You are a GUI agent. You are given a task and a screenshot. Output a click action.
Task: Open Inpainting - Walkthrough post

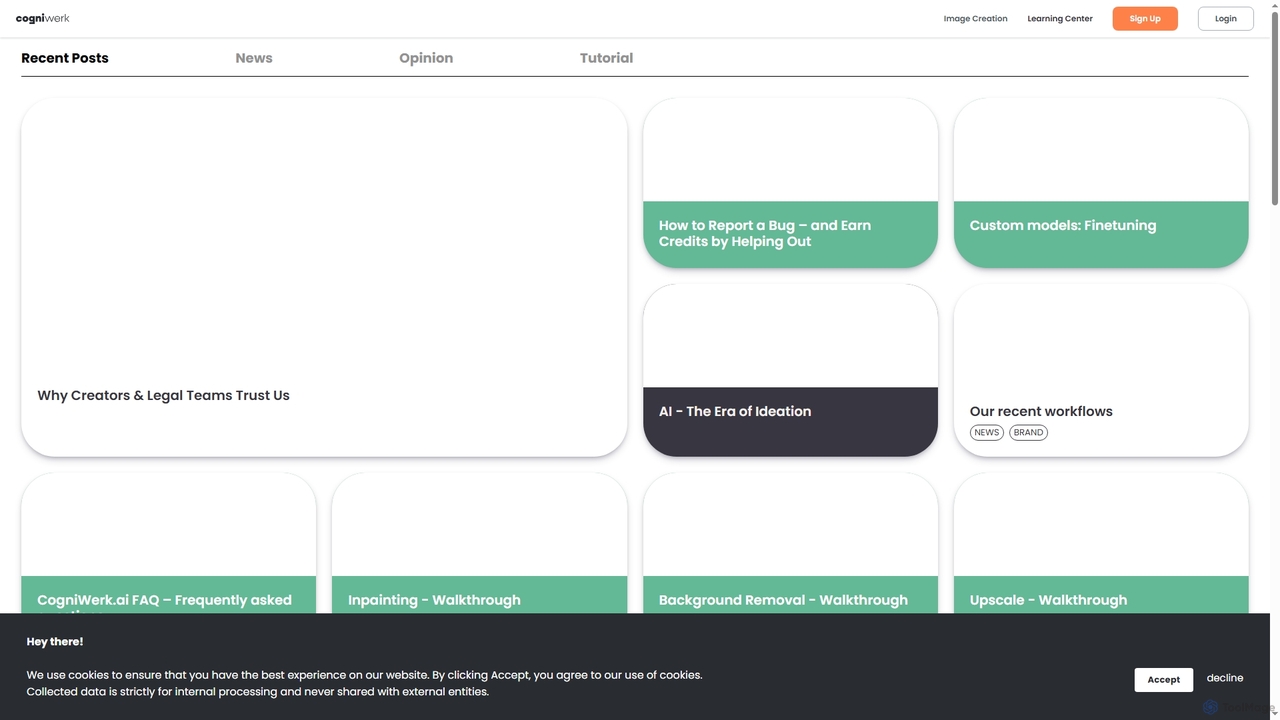pos(479,543)
